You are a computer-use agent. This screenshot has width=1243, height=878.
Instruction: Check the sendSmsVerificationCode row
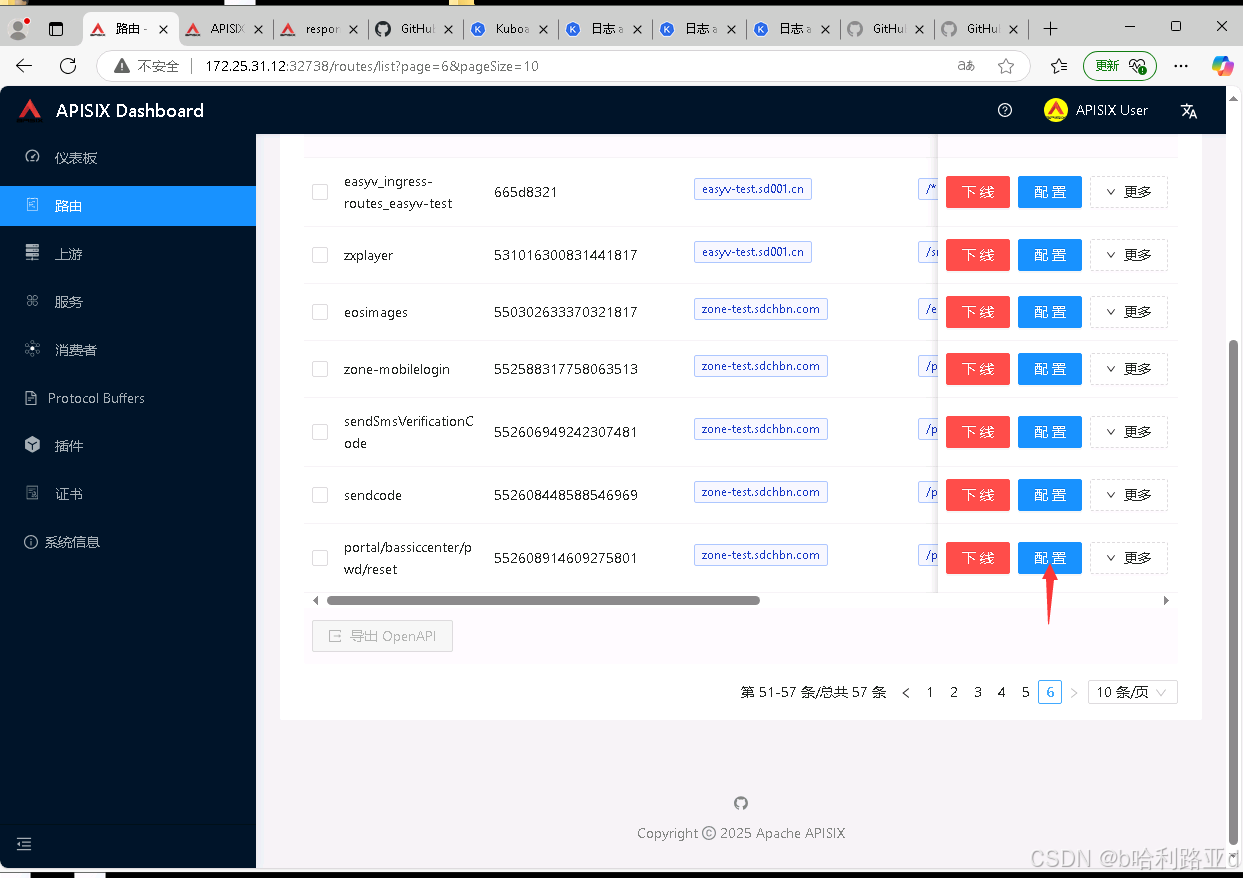320,432
